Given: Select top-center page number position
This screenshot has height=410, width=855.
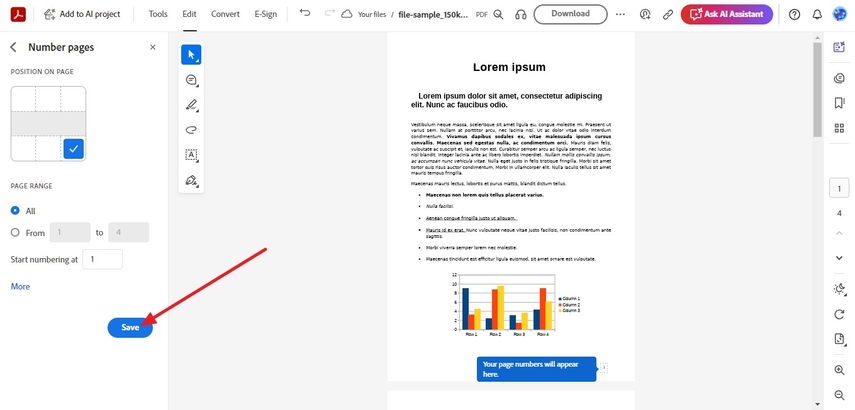Looking at the screenshot, I should (48, 99).
